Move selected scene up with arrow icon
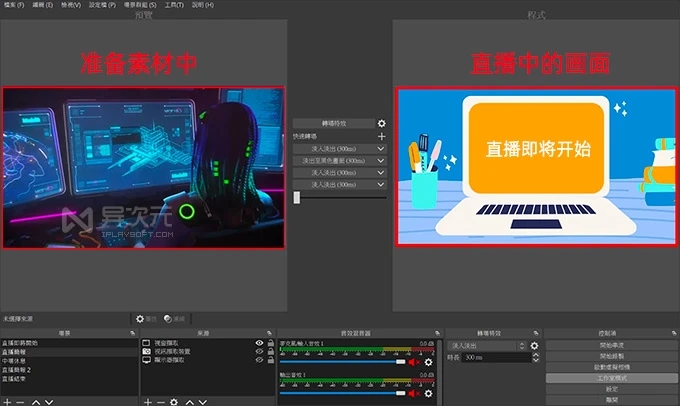This screenshot has width=680, height=406. click(x=37, y=400)
